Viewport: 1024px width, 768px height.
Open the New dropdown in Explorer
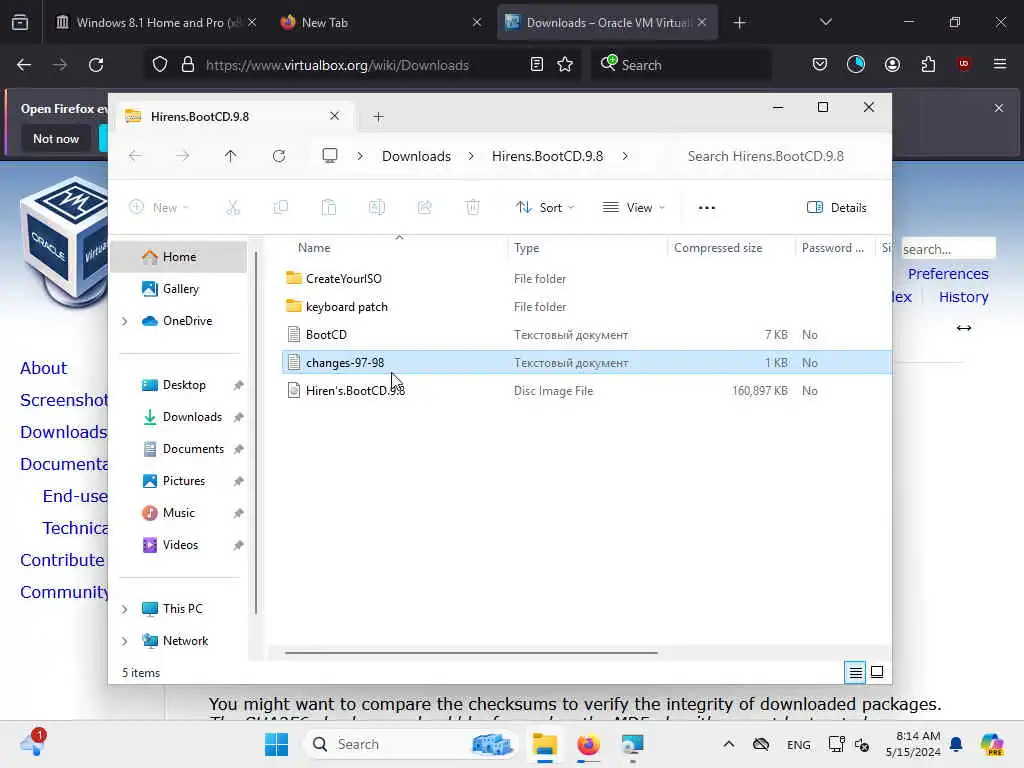point(159,208)
